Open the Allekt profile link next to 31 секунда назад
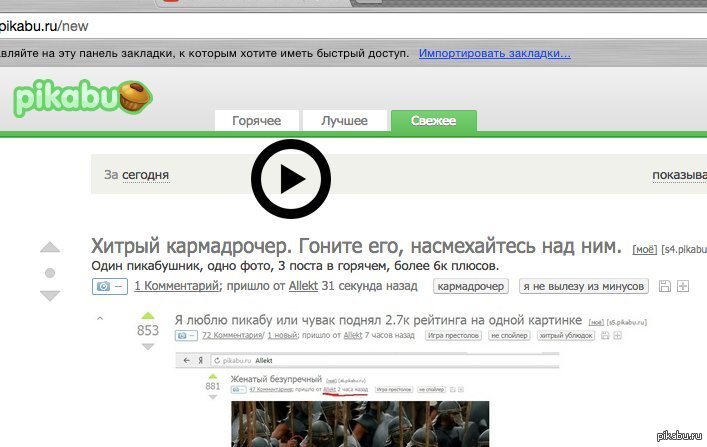This screenshot has height=447, width=707. pos(303,286)
